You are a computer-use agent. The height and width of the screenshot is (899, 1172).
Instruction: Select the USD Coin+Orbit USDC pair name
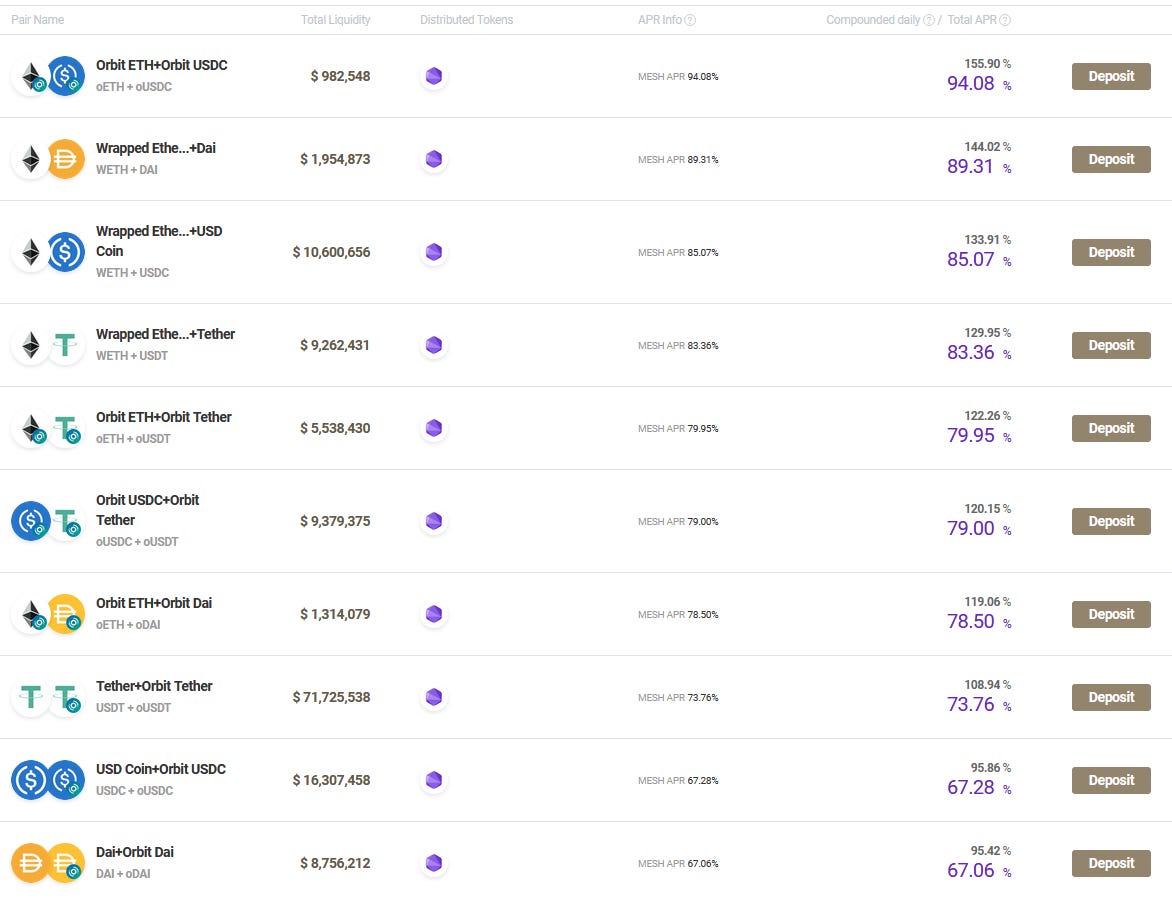point(161,769)
